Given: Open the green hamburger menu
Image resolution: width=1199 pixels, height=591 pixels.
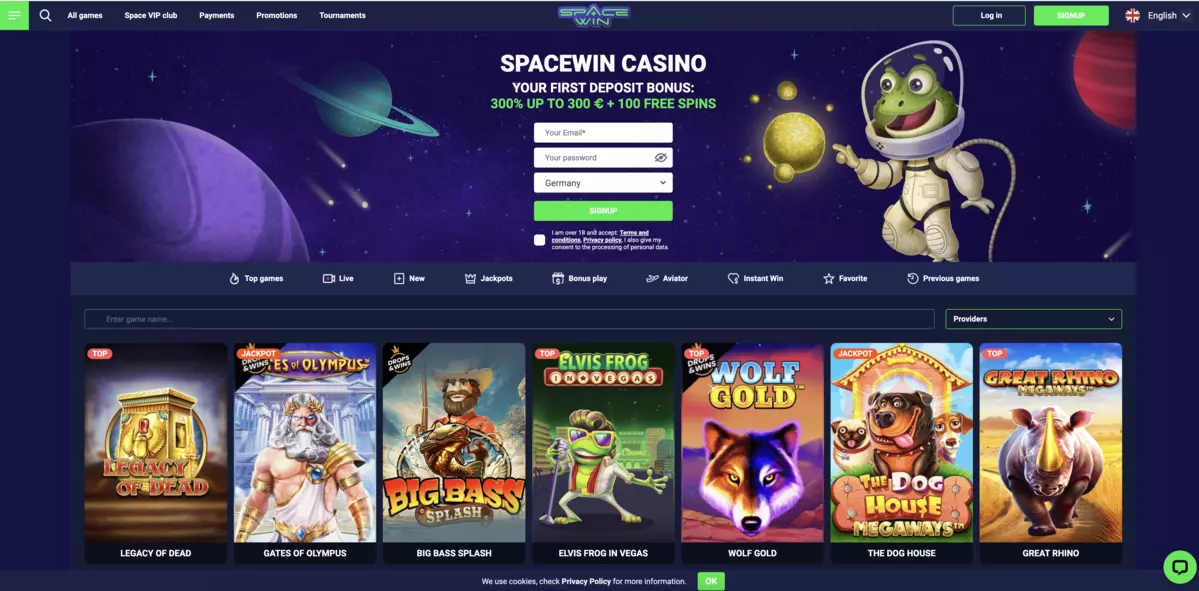Looking at the screenshot, I should click(14, 15).
